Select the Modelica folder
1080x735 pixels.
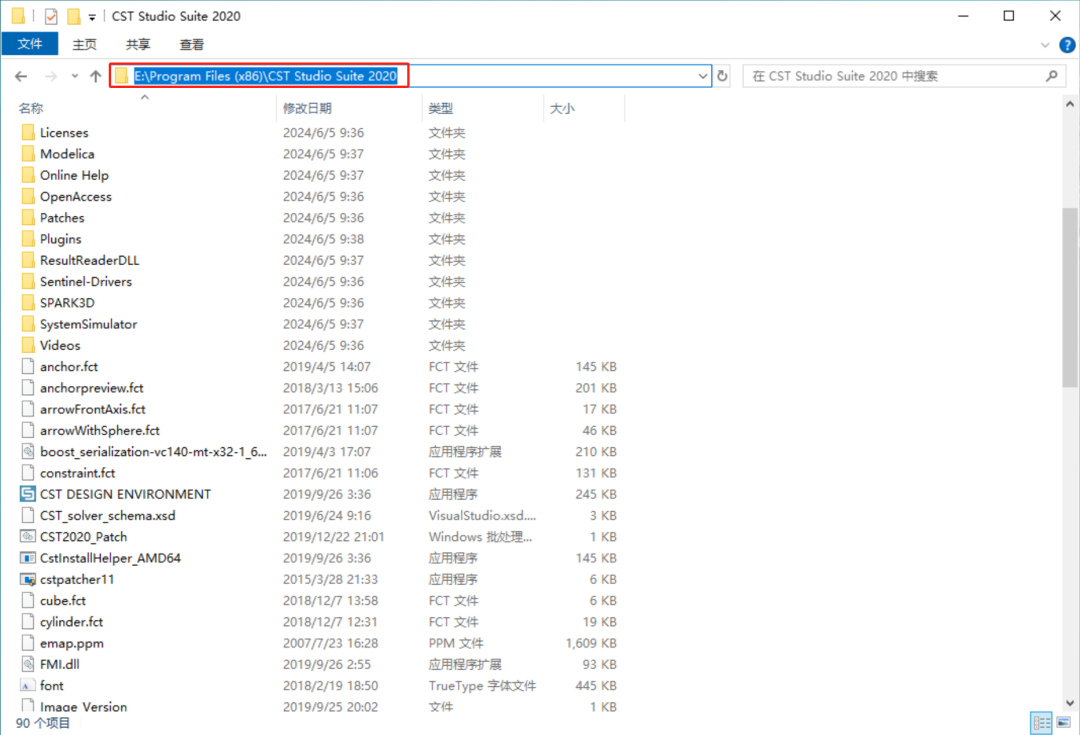click(x=67, y=154)
